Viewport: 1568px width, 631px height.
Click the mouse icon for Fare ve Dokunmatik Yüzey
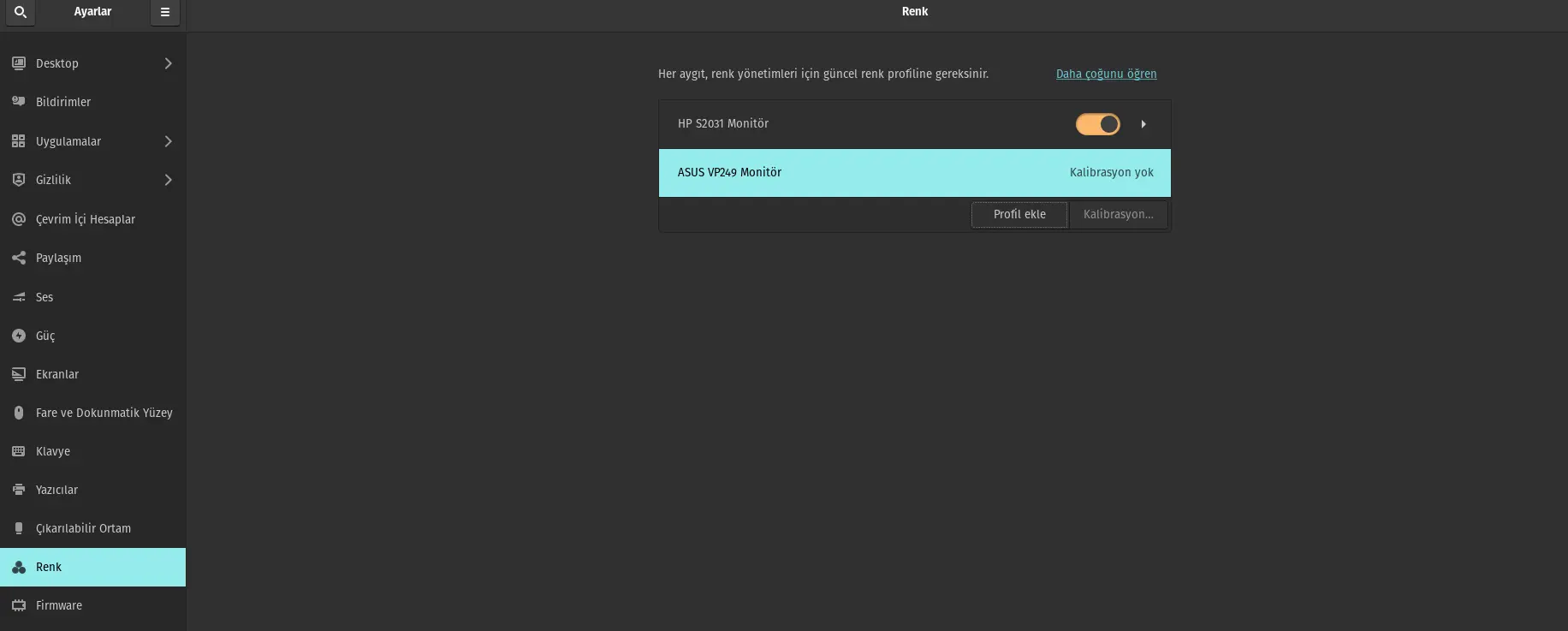pos(19,413)
